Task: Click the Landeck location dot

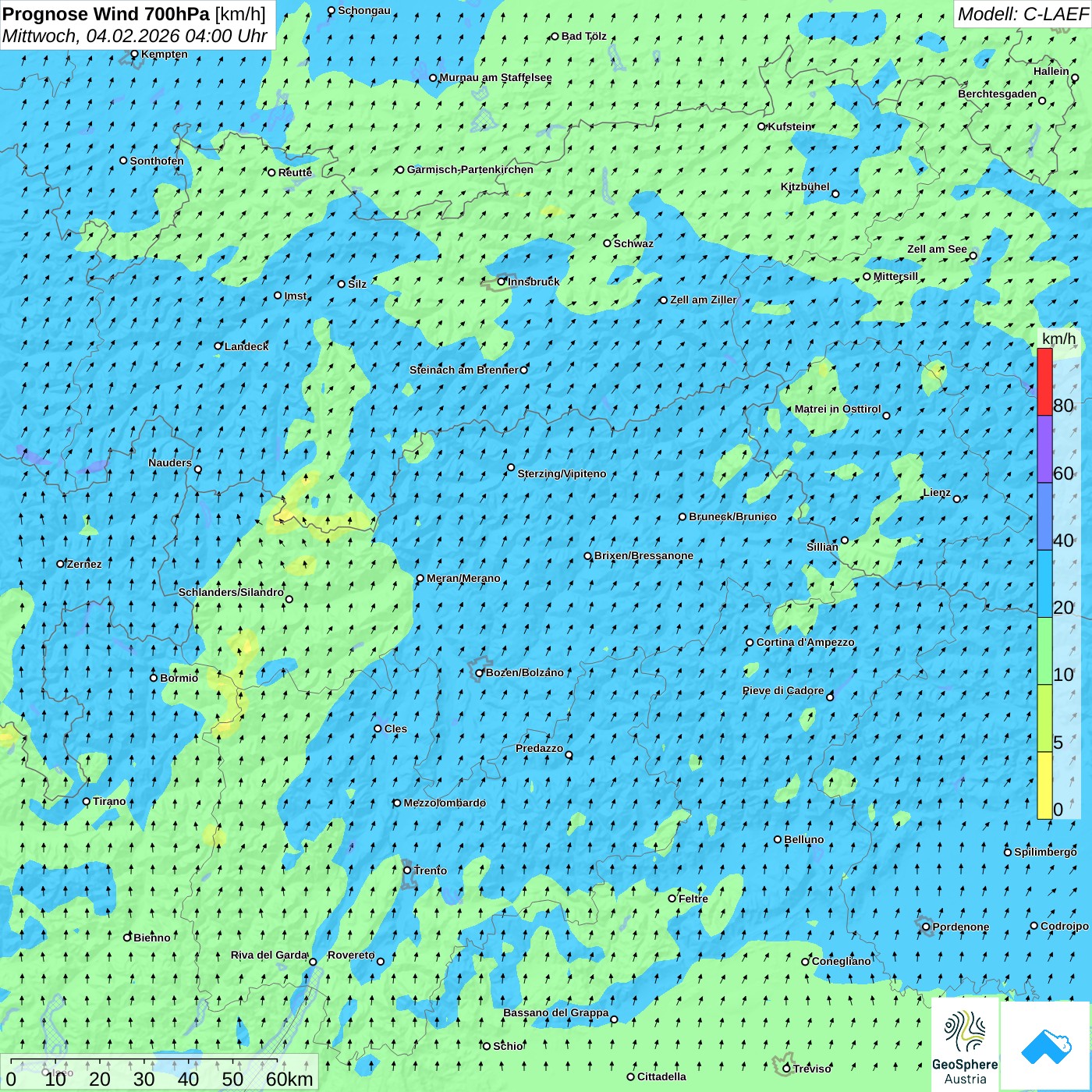Action: point(218,346)
